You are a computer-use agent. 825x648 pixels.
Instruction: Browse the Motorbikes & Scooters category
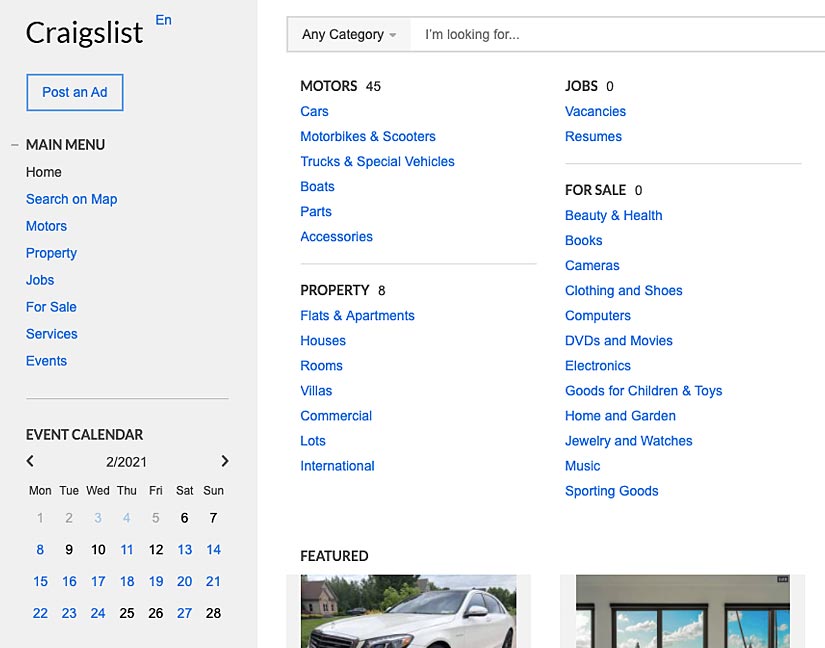point(368,136)
